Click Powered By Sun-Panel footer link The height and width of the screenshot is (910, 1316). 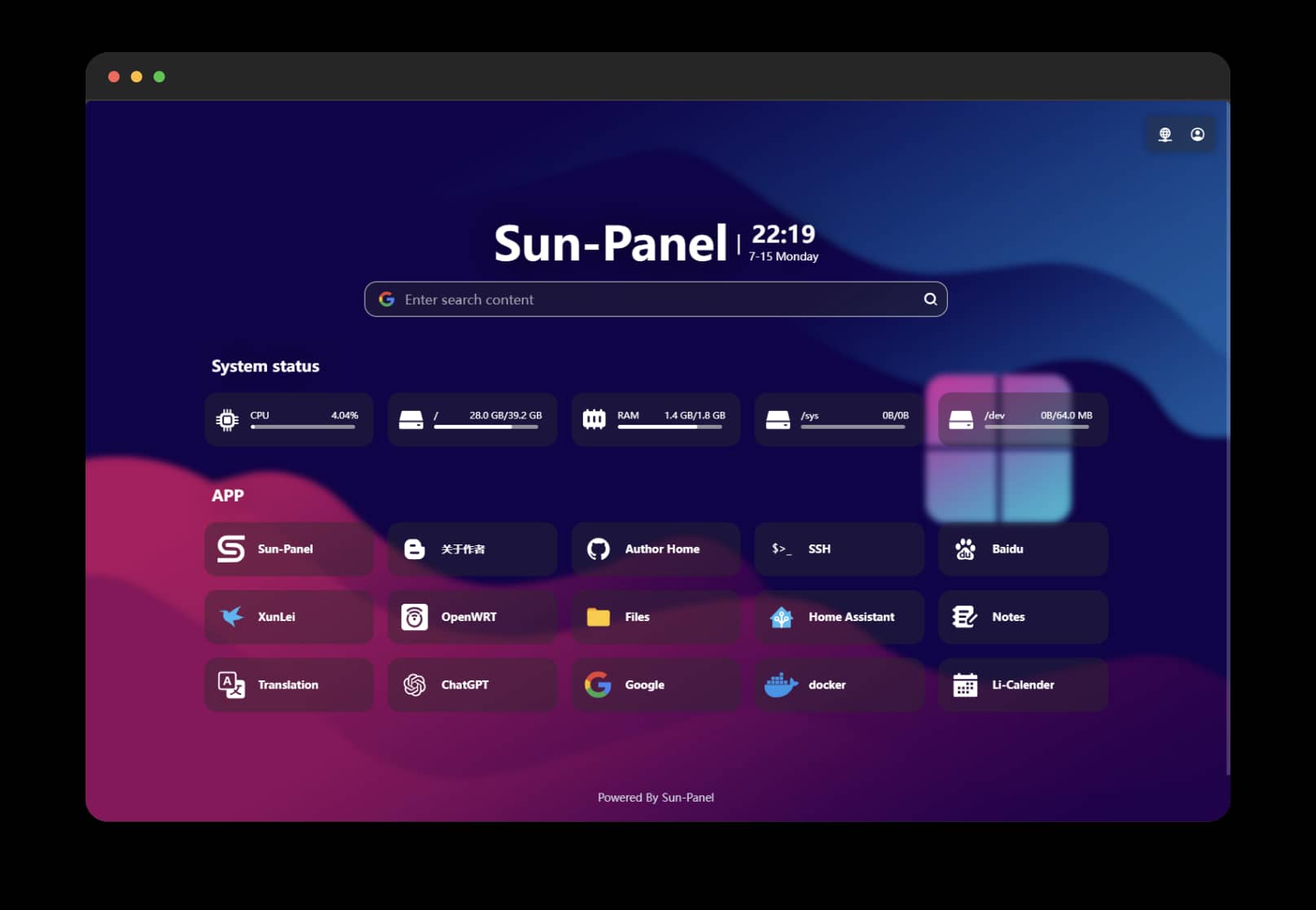[x=656, y=798]
